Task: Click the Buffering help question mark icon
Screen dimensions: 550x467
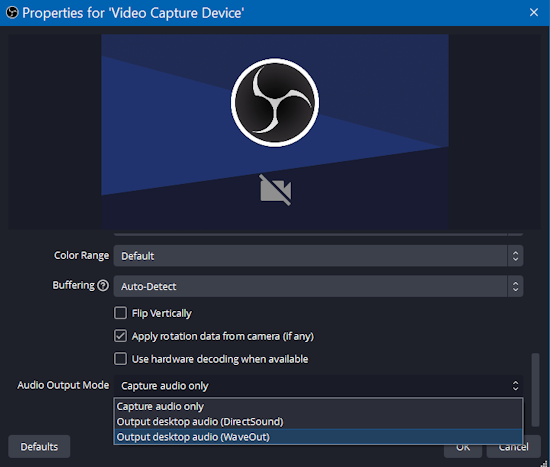Action: (x=103, y=286)
